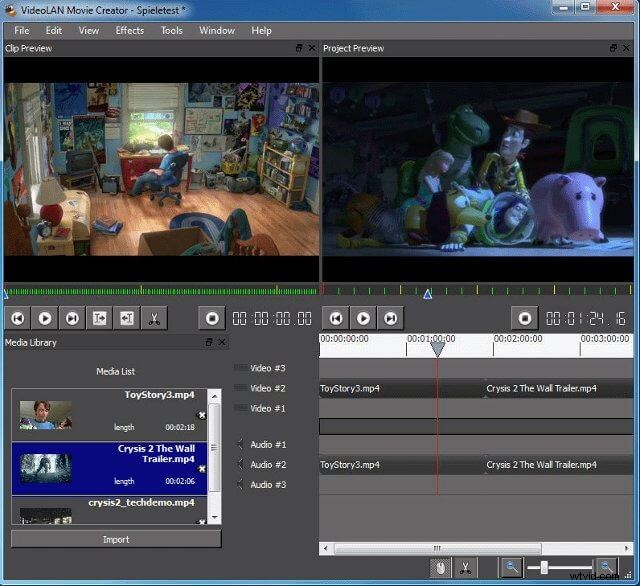The width and height of the screenshot is (640, 586).
Task: Click timeline ruler at 00:02:00:00
Action: point(518,339)
